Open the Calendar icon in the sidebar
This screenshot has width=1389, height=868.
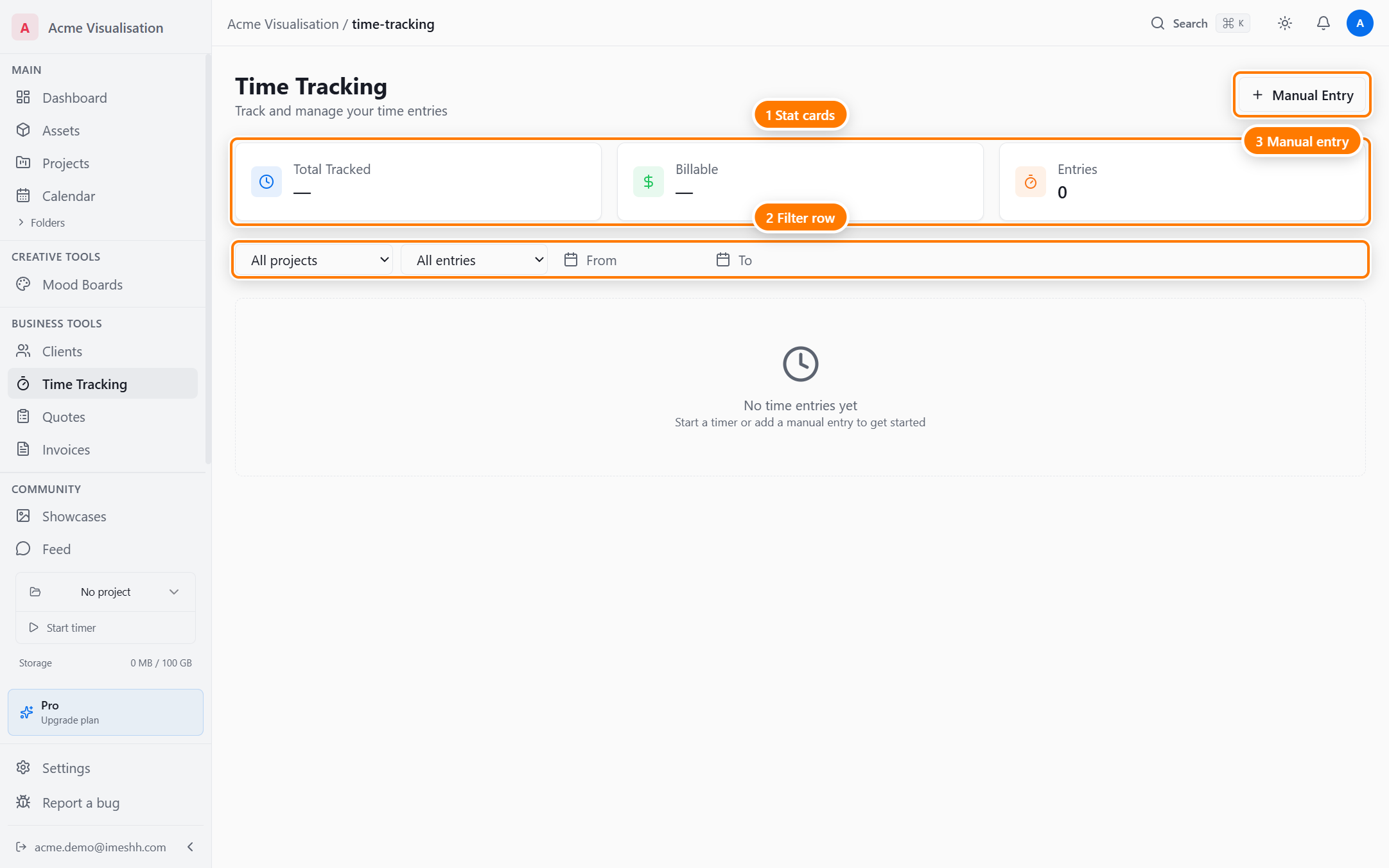pyautogui.click(x=23, y=196)
